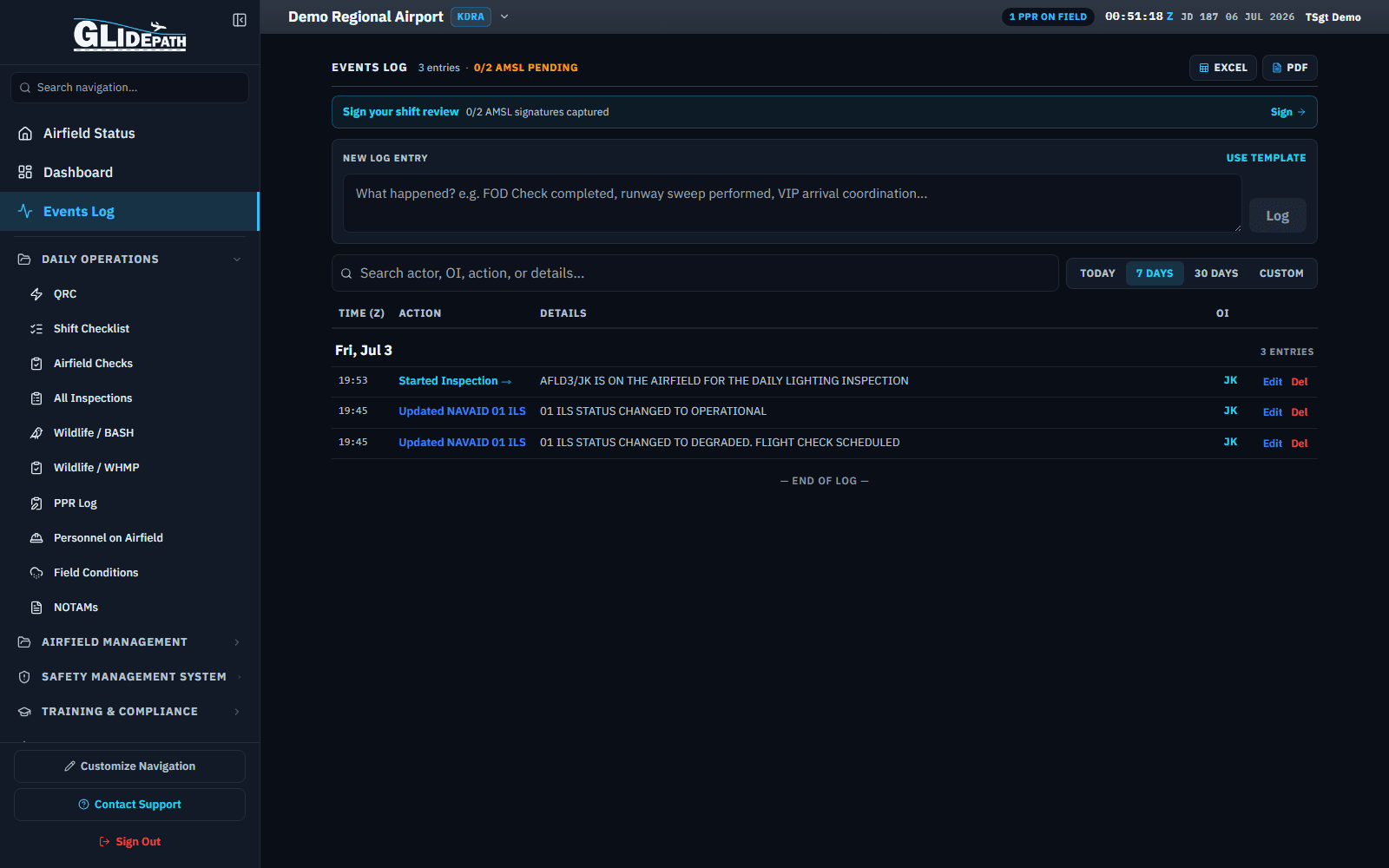Click the NOTAMs document icon
This screenshot has width=1389, height=868.
(x=36, y=608)
